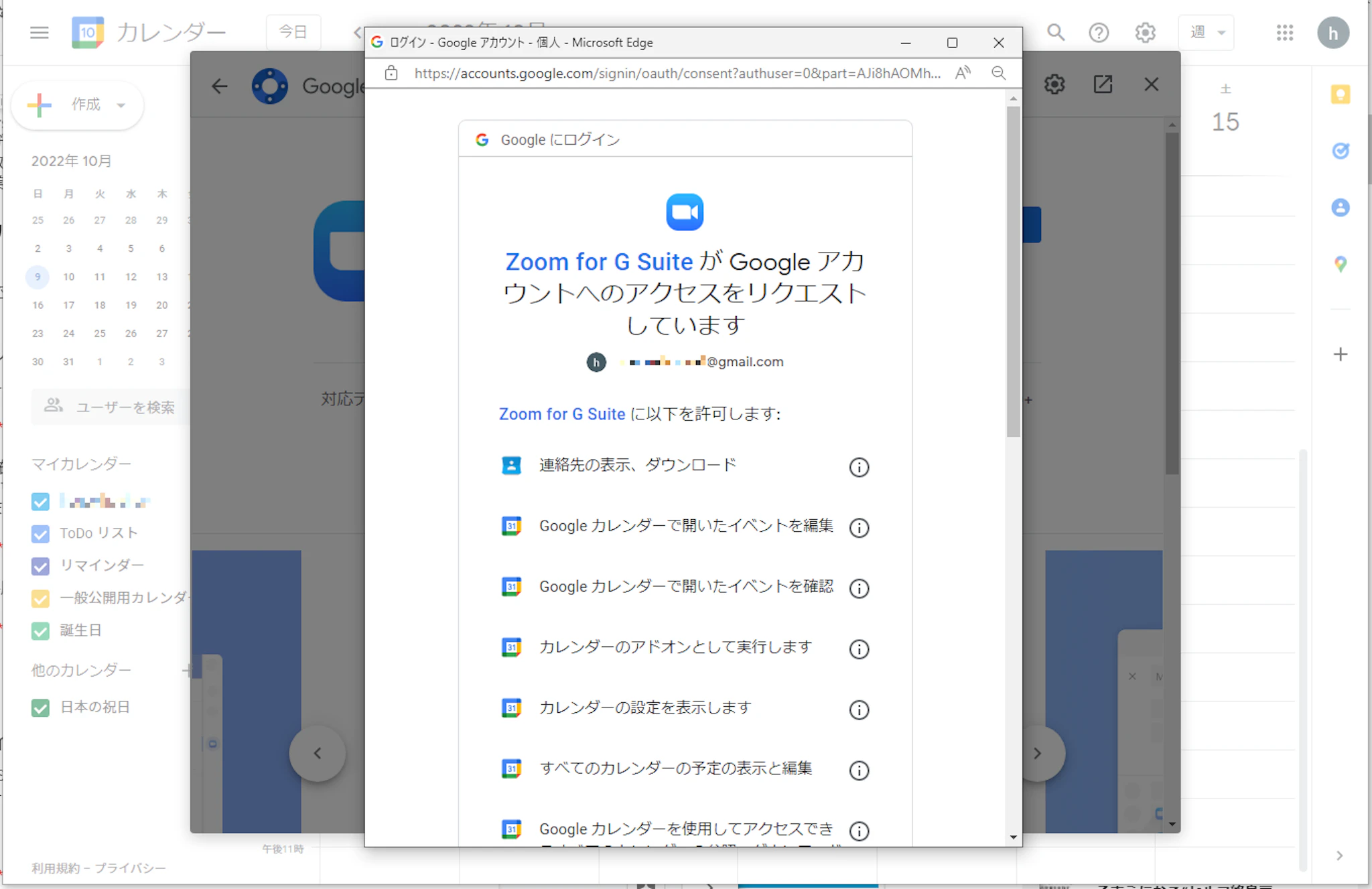Screen dimensions: 1372x889
Task: Toggle リマインダー calendar checkbox
Action: click(40, 565)
